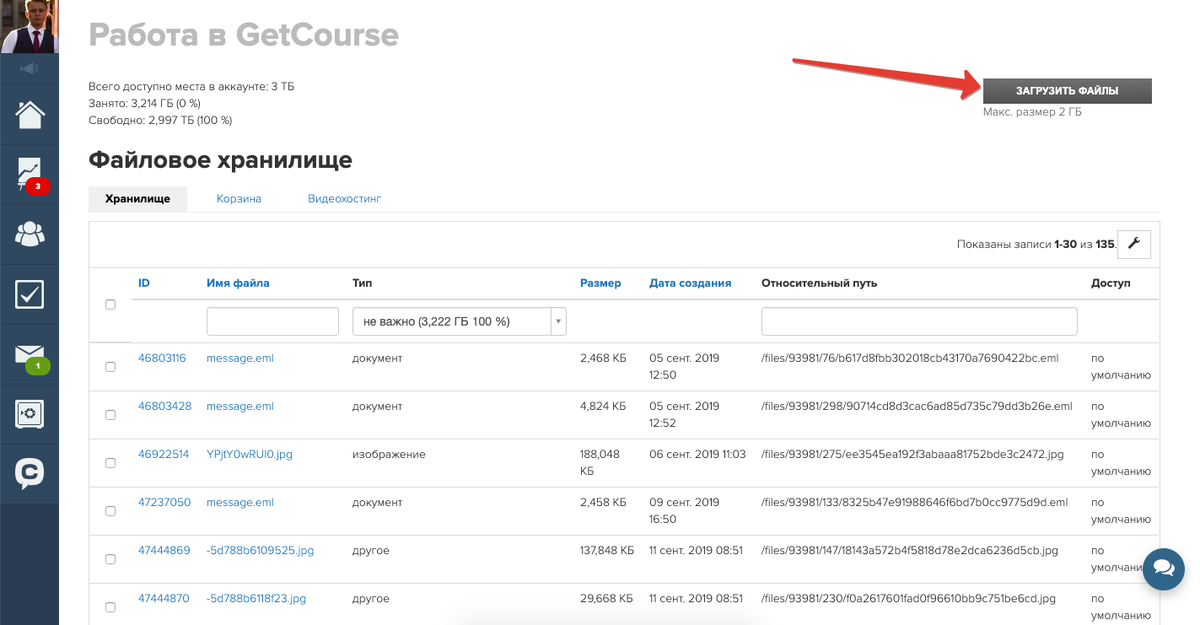The image size is (1200, 625).
Task: Select checkbox for file ID 47444869
Action: click(111, 559)
